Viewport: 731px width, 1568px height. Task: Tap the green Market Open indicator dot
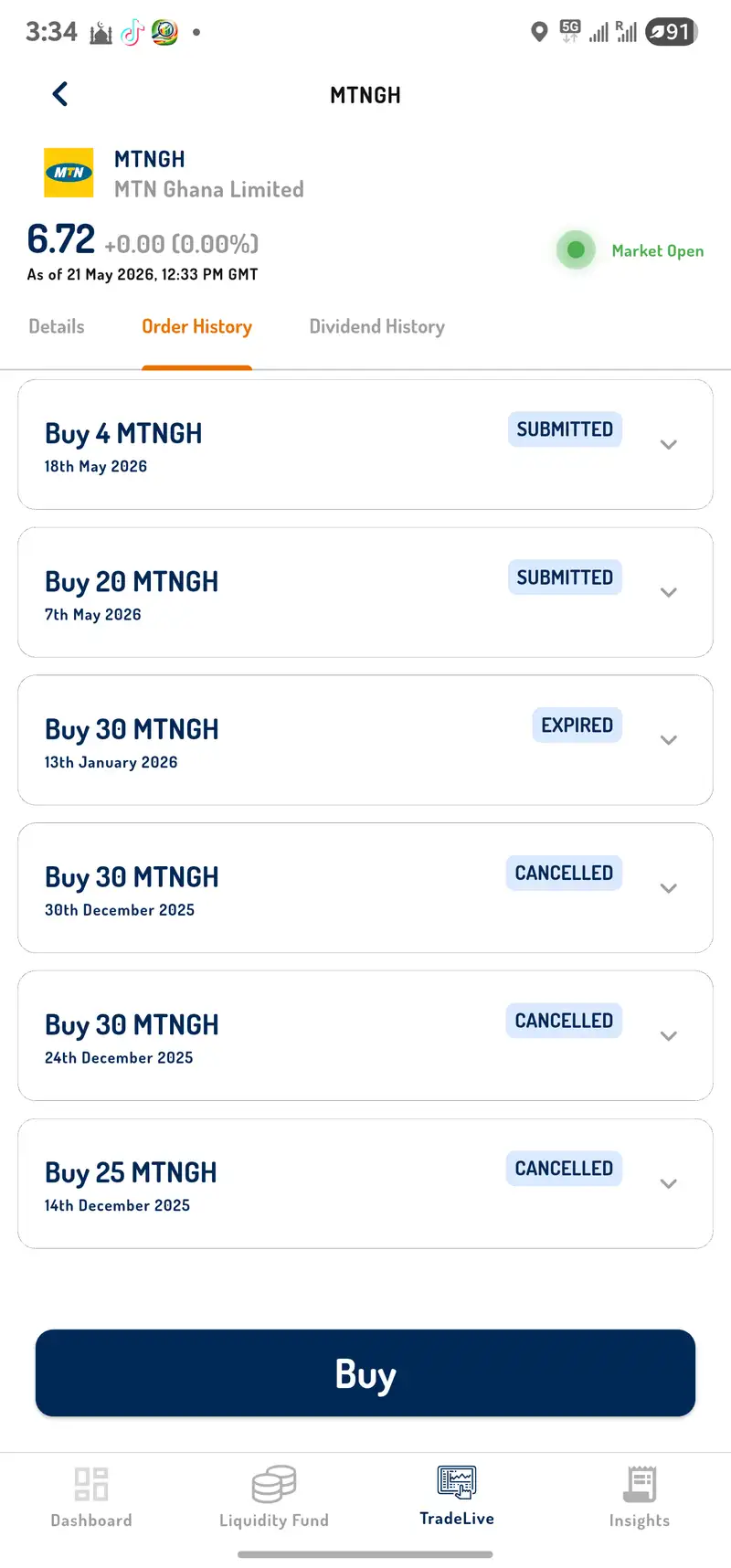pyautogui.click(x=576, y=249)
